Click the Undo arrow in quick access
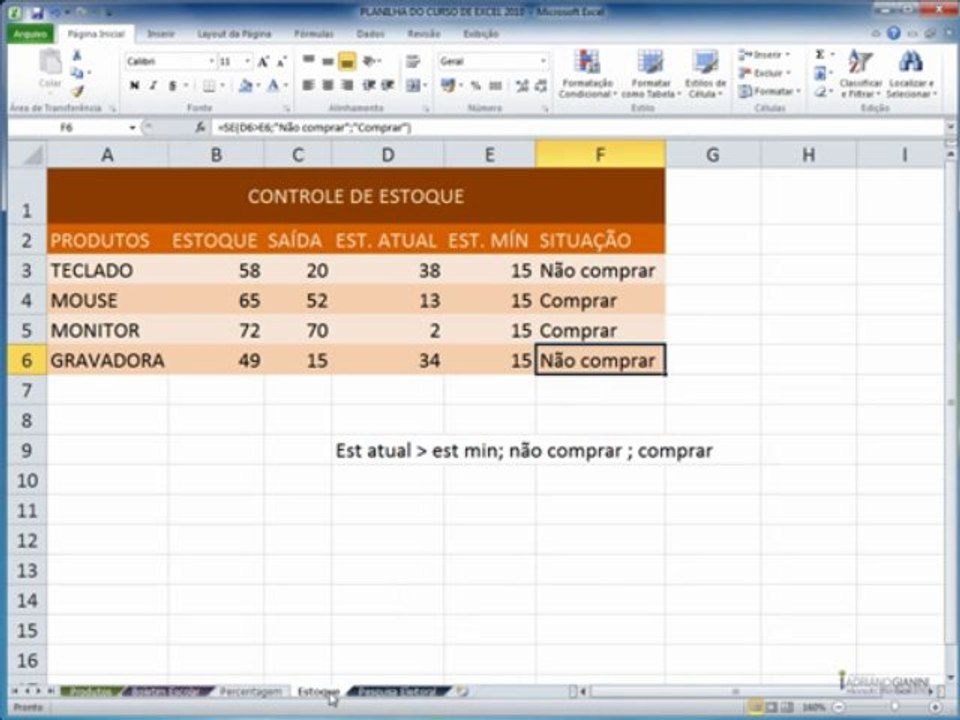The image size is (960, 720). click(56, 12)
